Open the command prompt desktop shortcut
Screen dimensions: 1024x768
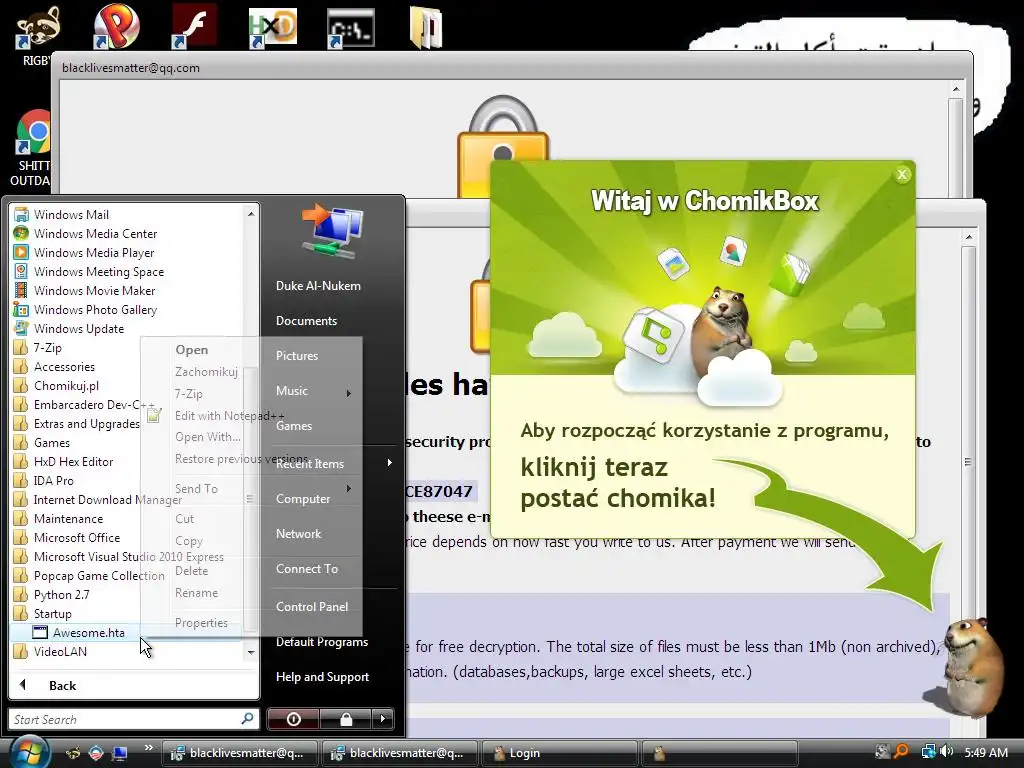(350, 28)
